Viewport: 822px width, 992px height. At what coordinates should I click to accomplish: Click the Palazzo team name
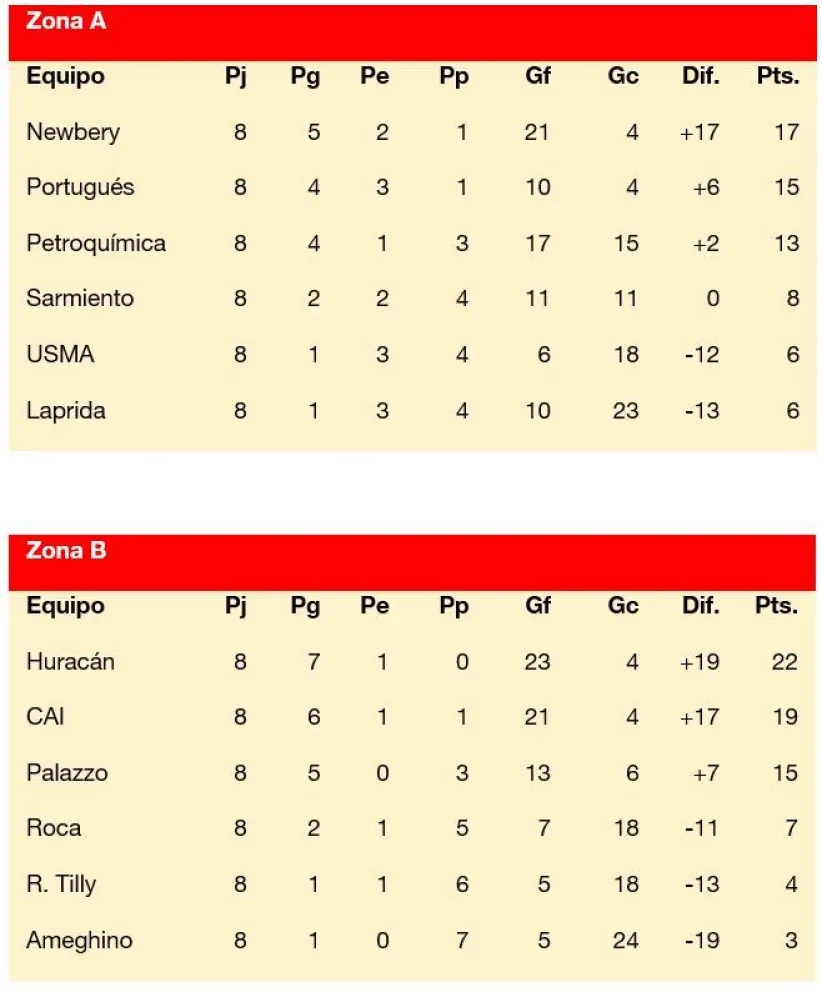[67, 772]
